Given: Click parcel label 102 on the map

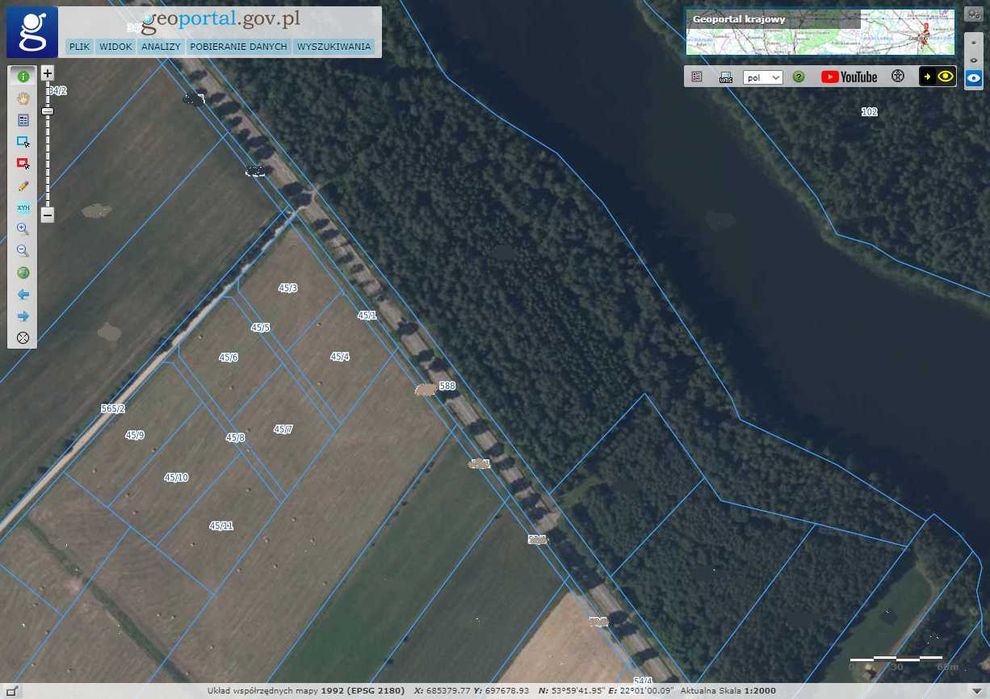Looking at the screenshot, I should tap(869, 112).
